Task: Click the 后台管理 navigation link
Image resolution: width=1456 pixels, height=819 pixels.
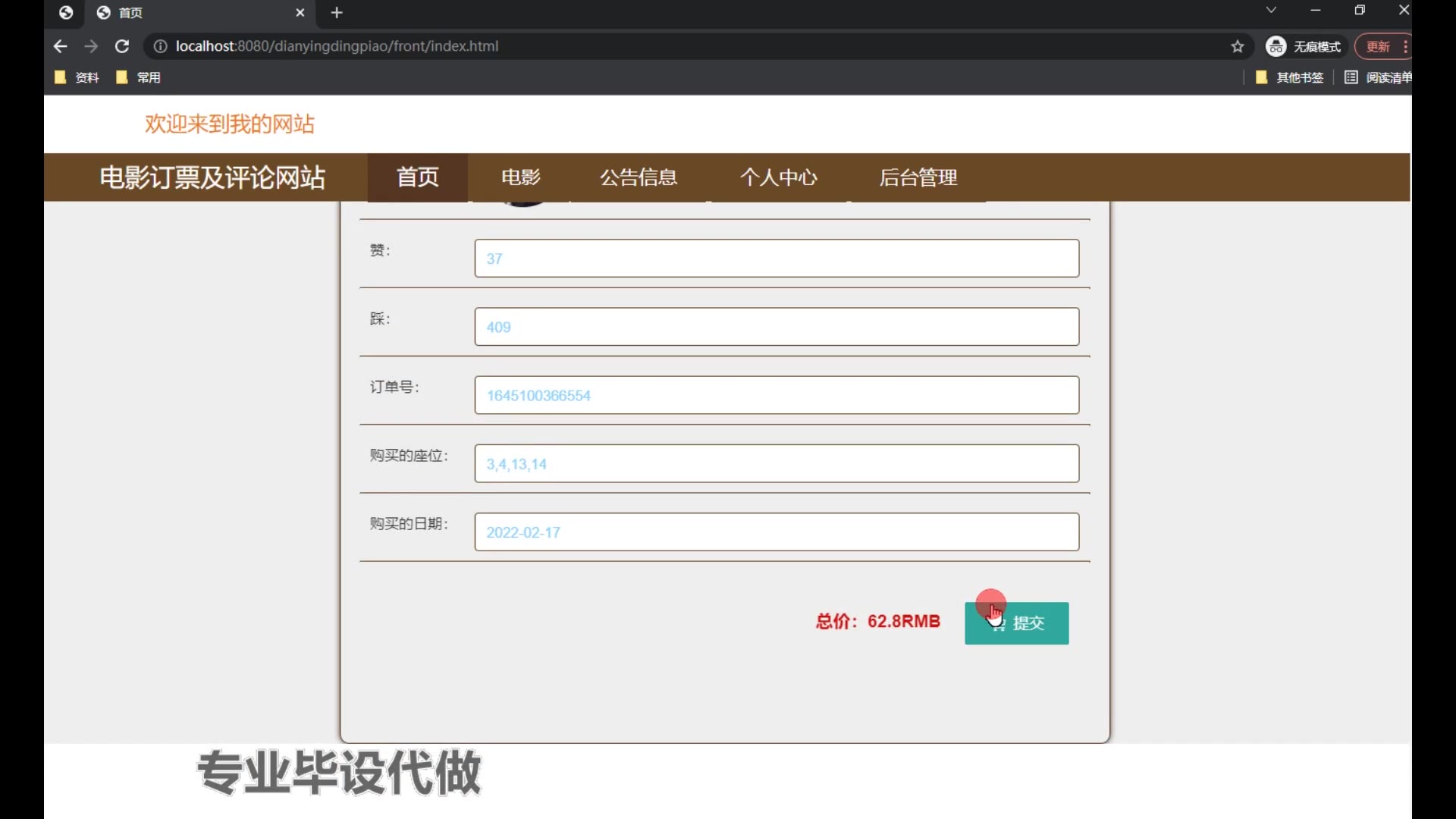Action: [x=918, y=177]
